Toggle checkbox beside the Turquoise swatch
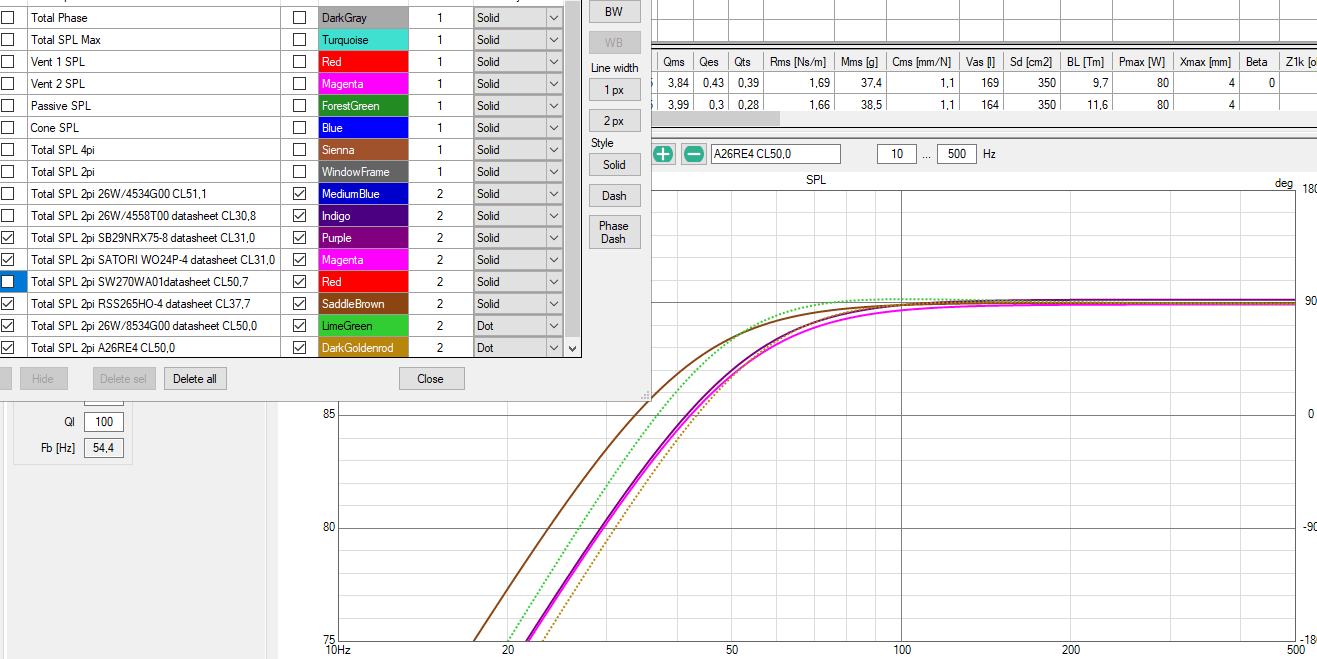Screen dimensions: 1317x659 (x=299, y=40)
